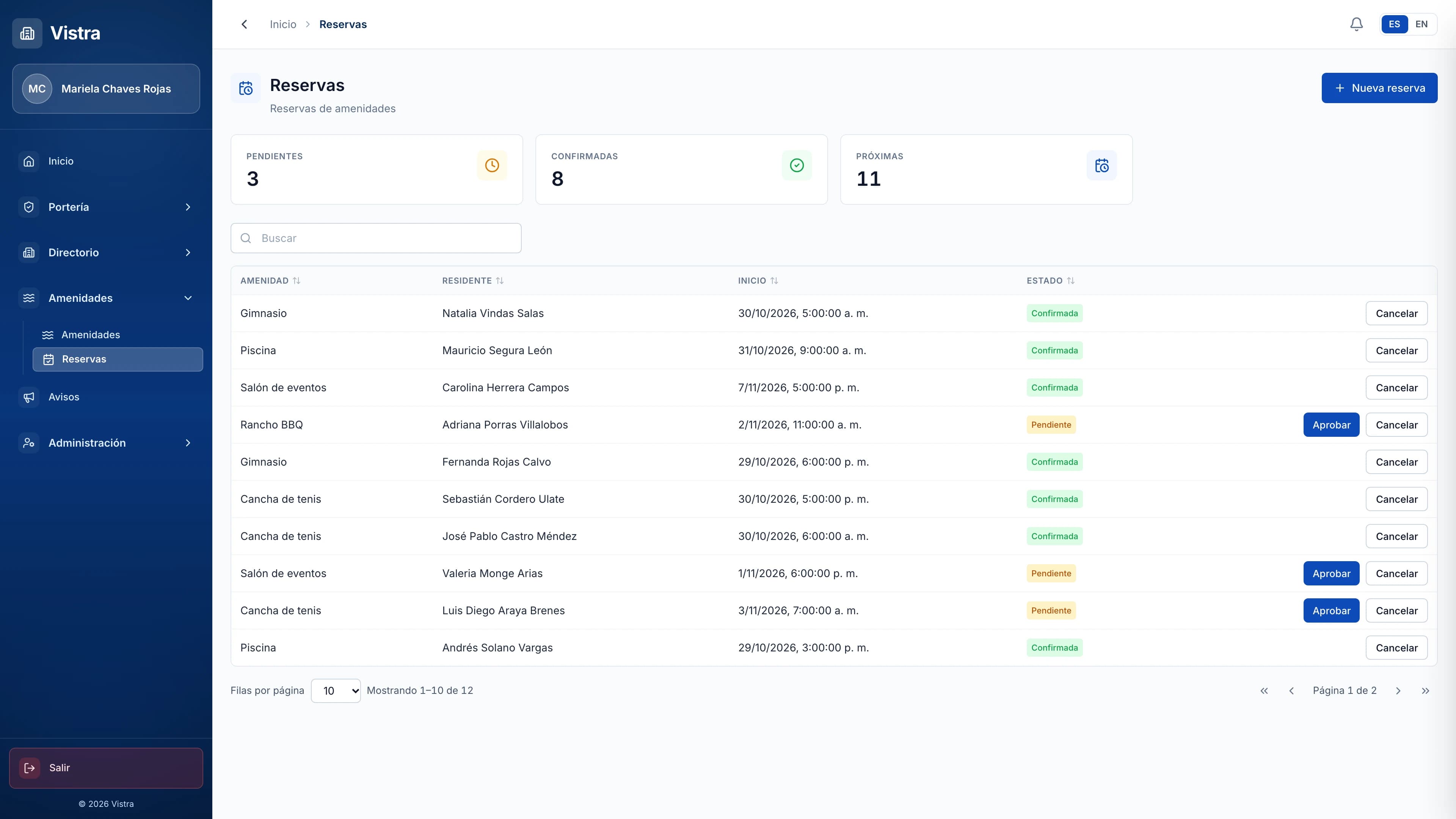Screen dimensions: 1456x819
Task: Click the Salir logout button
Action: click(x=106, y=768)
